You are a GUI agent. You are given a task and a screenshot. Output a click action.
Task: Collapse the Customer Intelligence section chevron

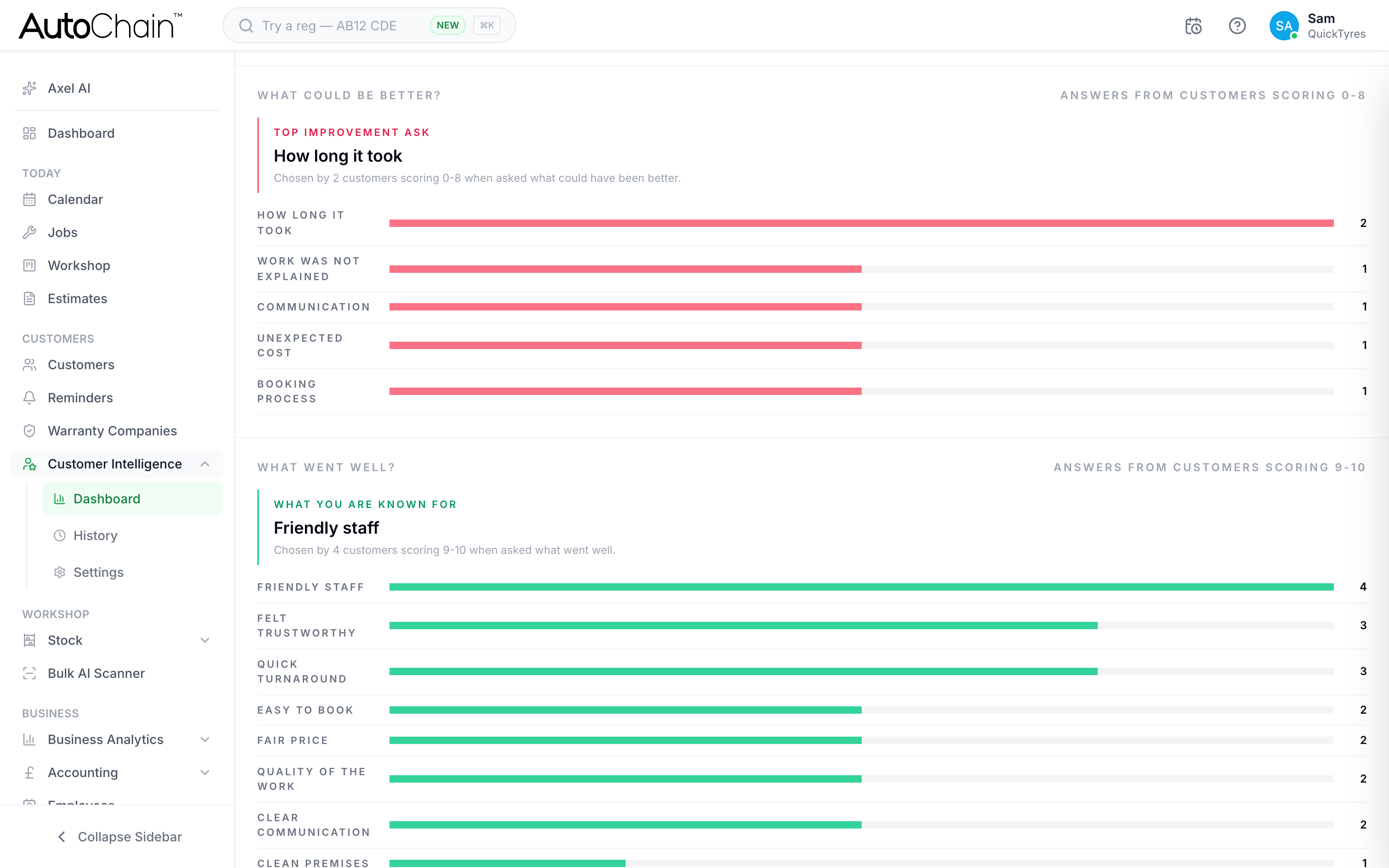[205, 464]
